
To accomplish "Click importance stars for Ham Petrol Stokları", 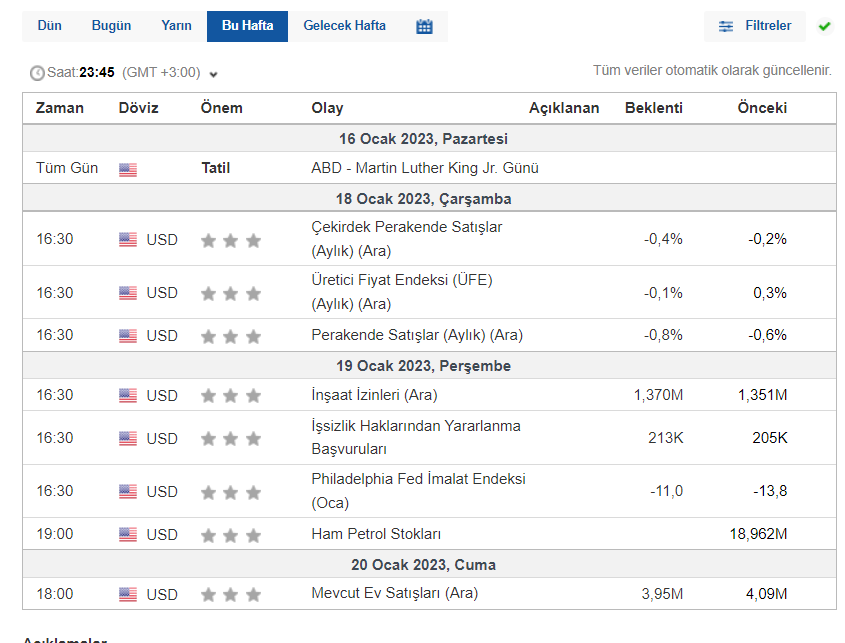I will (x=231, y=535).
